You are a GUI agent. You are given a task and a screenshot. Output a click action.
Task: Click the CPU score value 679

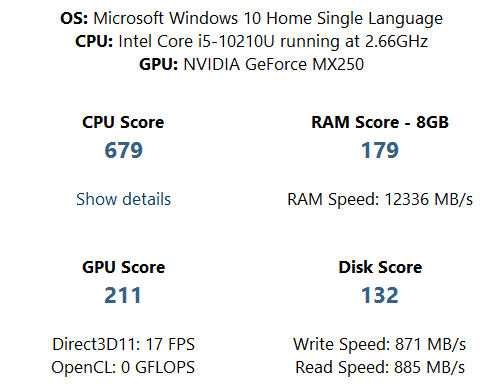click(x=123, y=150)
